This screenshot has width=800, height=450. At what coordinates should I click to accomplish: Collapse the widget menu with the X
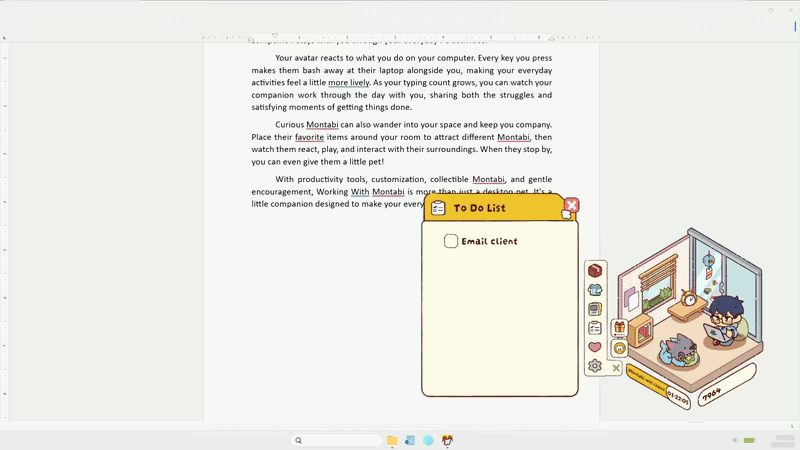616,368
